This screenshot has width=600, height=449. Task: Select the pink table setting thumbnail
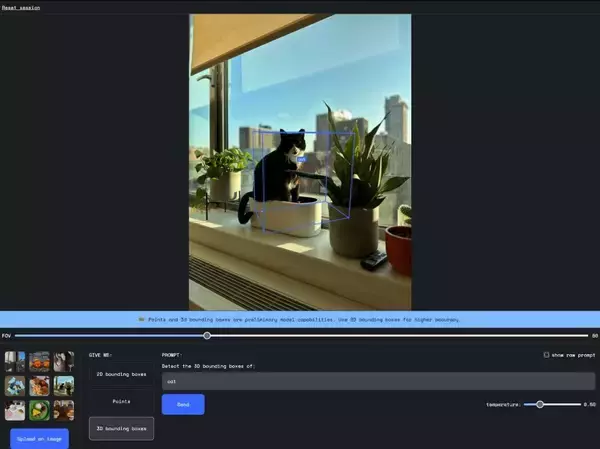pyautogui.click(x=15, y=410)
